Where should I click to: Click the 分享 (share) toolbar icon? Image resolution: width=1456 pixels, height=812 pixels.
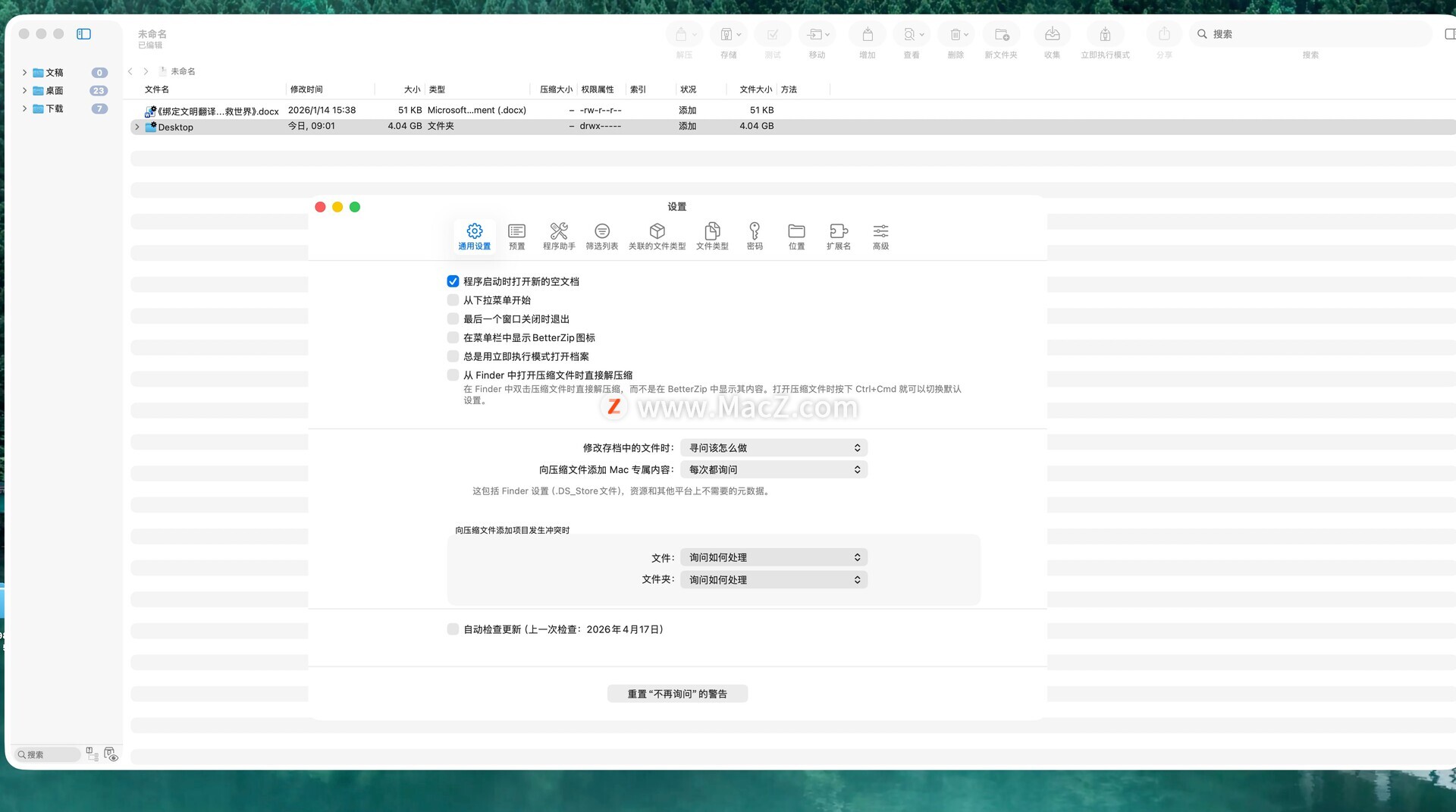(1164, 34)
